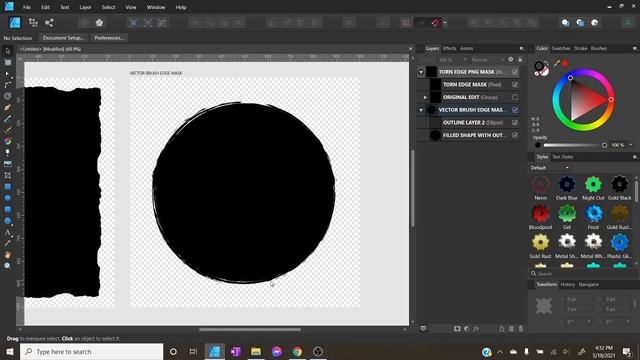Click the eyedropper in Color panel
This screenshot has height=360, width=640.
pos(557,63)
